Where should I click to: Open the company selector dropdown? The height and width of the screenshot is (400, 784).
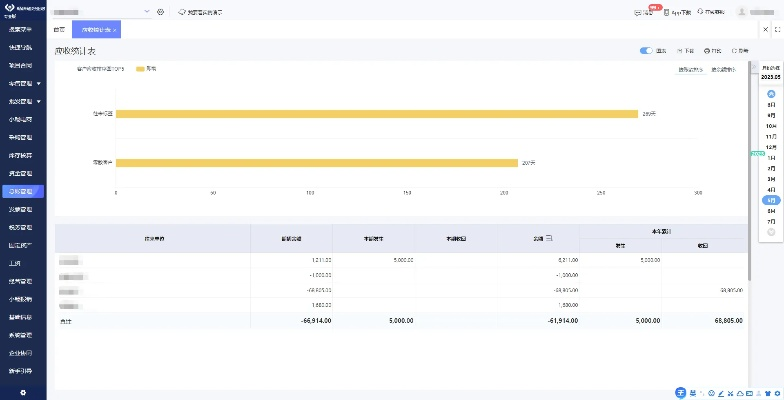pyautogui.click(x=146, y=12)
